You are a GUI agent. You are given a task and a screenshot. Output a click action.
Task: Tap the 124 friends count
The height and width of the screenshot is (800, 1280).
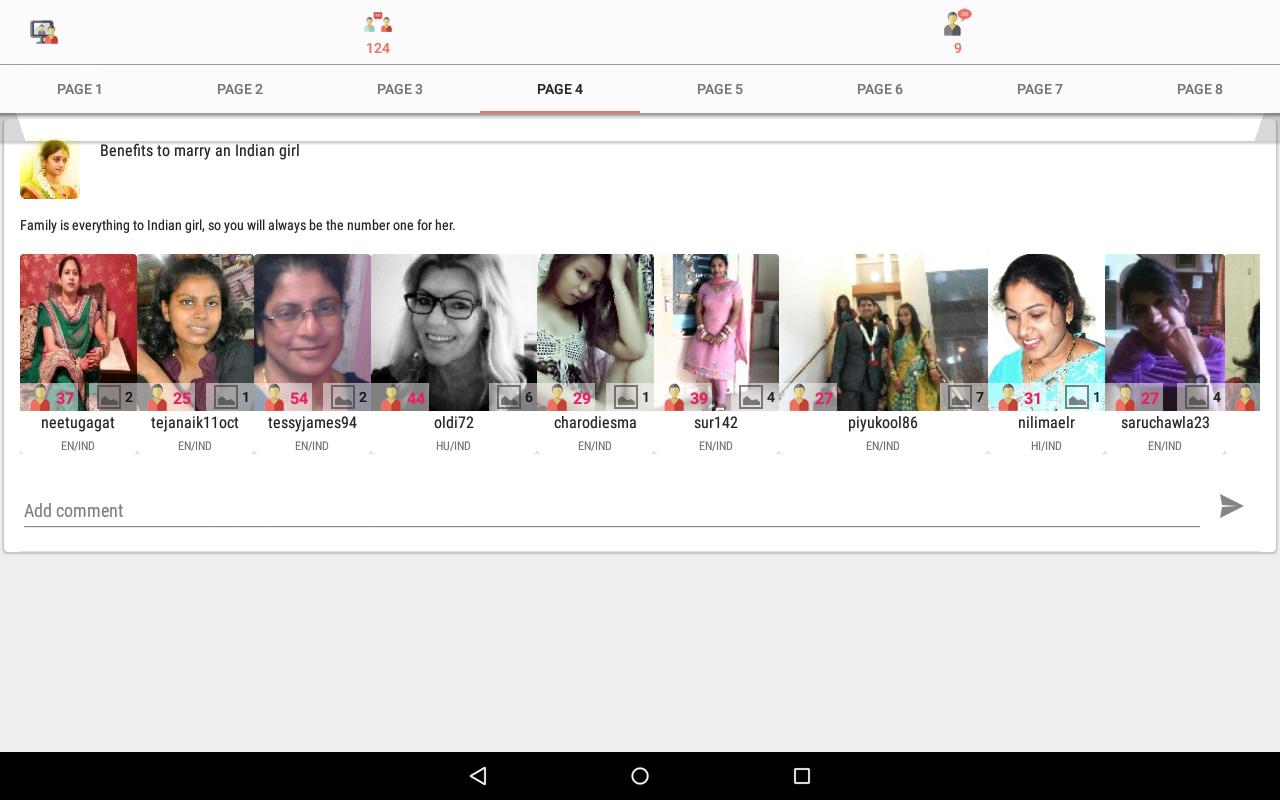click(x=378, y=48)
